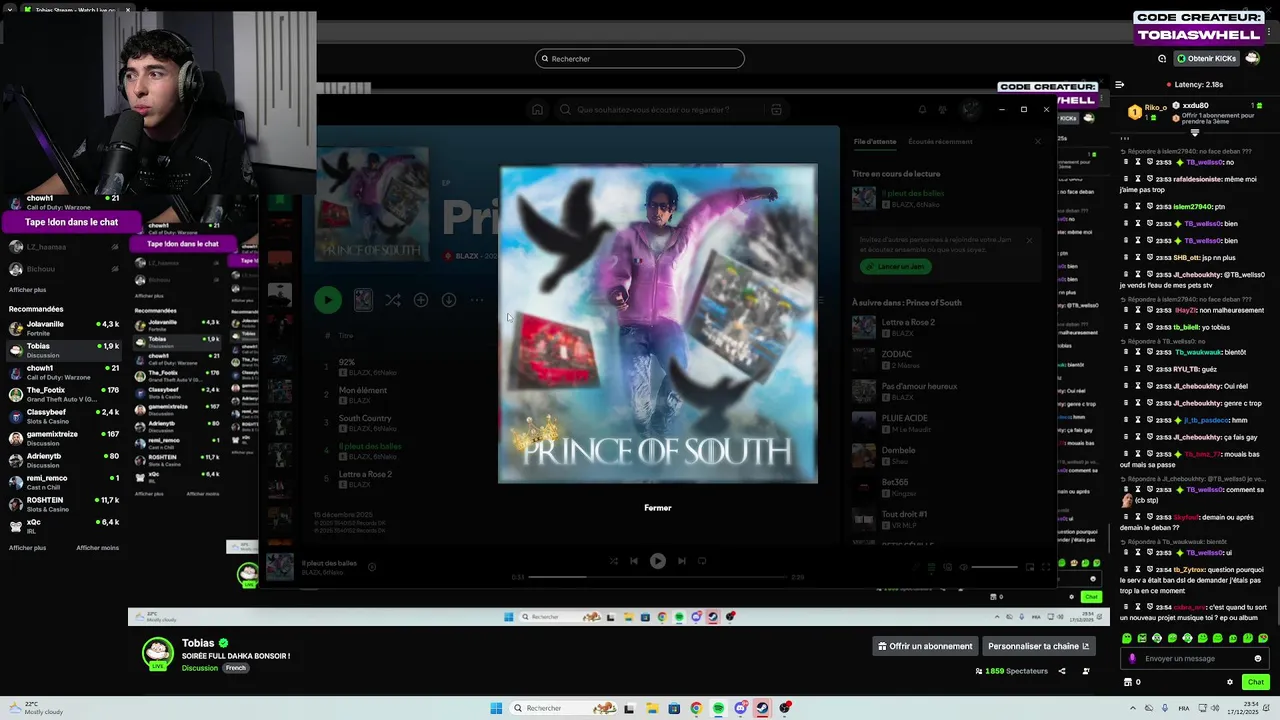
Task: Open the three-dots menu above the chat messages
Action: click(1125, 139)
